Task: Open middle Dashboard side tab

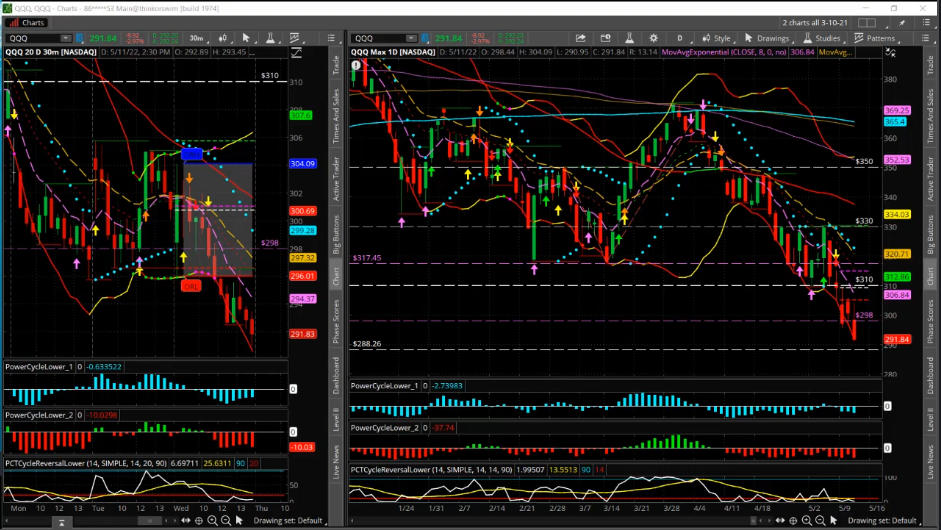Action: click(336, 376)
